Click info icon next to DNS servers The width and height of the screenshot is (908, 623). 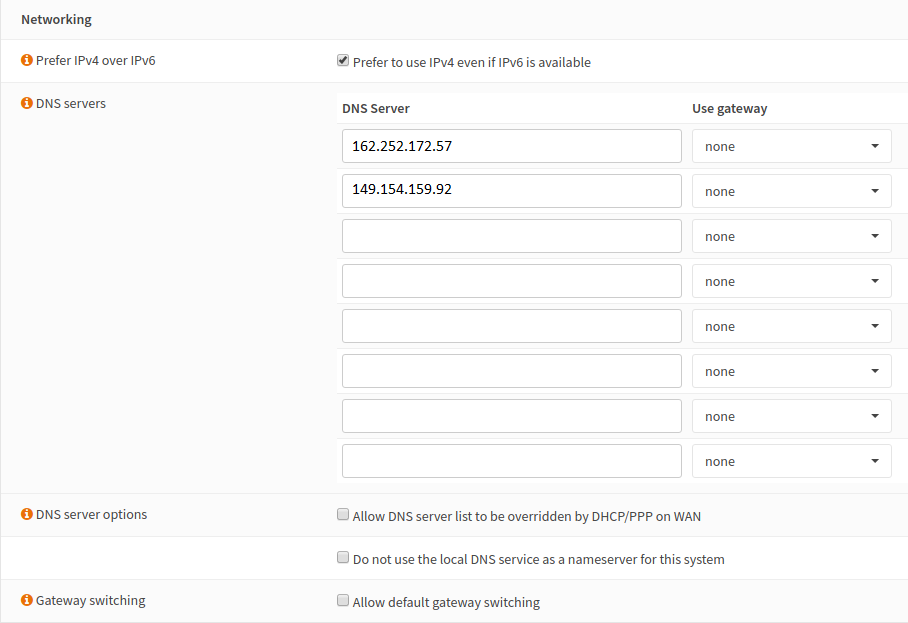pos(27,103)
